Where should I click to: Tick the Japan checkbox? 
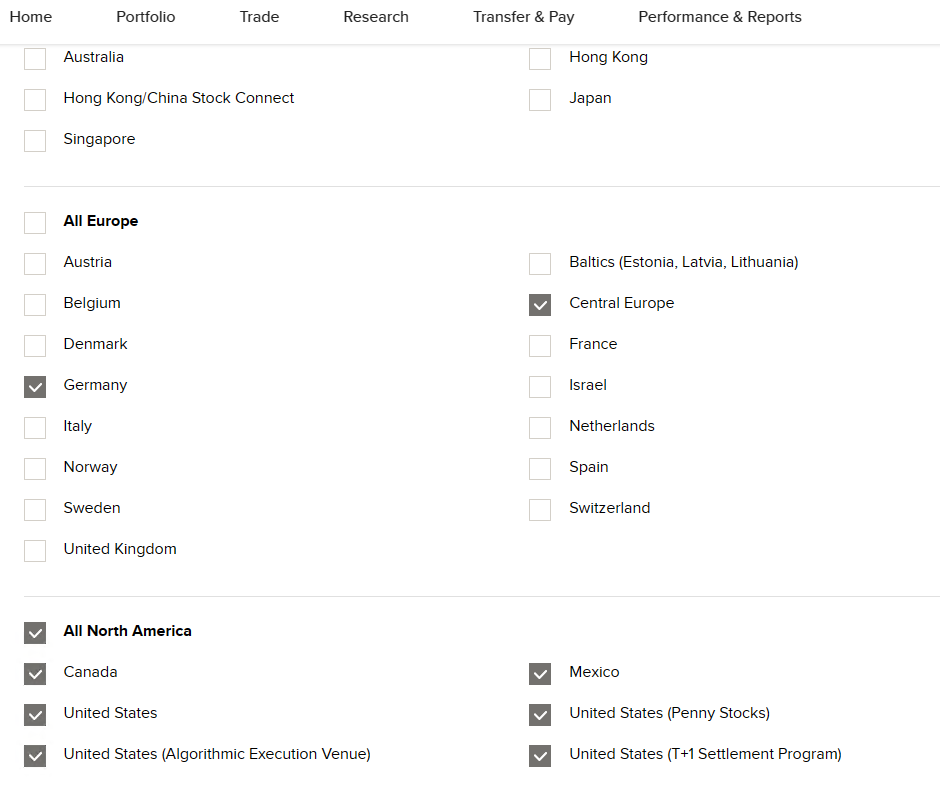(x=540, y=99)
